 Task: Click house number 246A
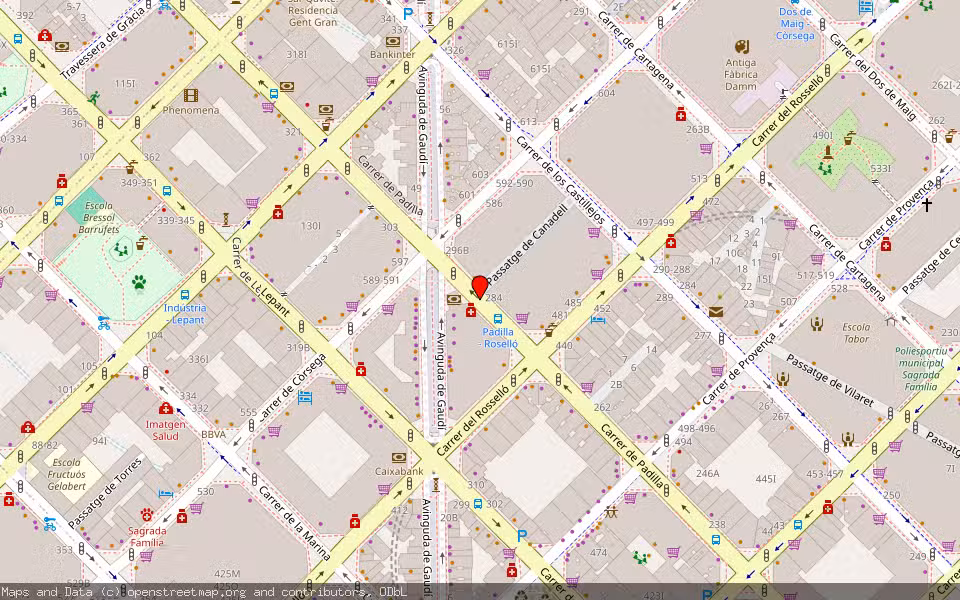point(707,473)
